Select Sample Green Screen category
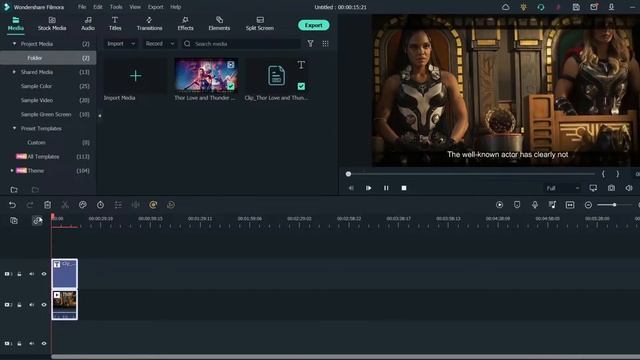 click(x=46, y=114)
